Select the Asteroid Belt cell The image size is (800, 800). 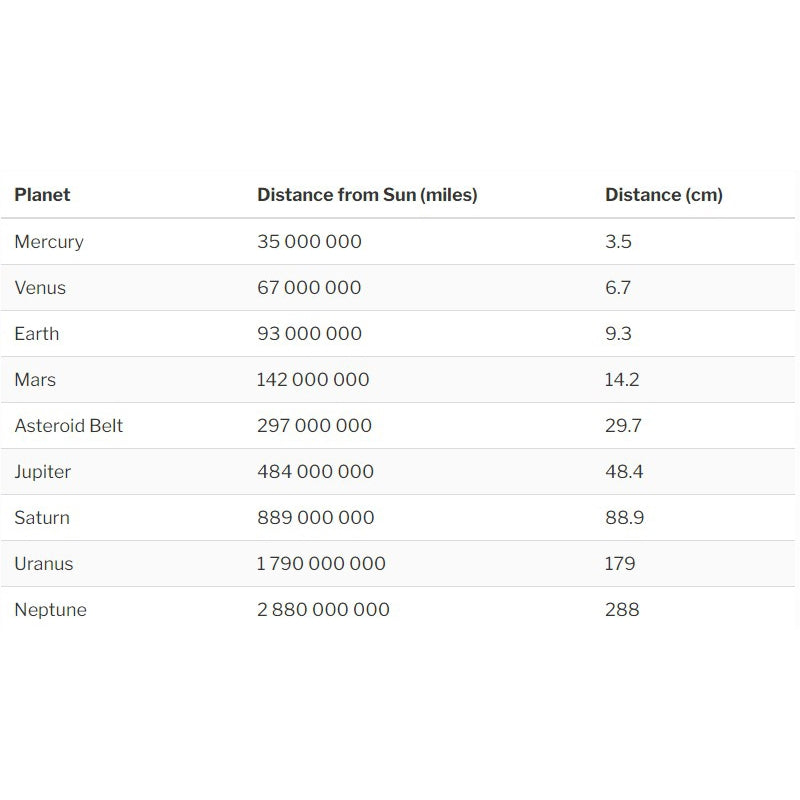coord(69,426)
